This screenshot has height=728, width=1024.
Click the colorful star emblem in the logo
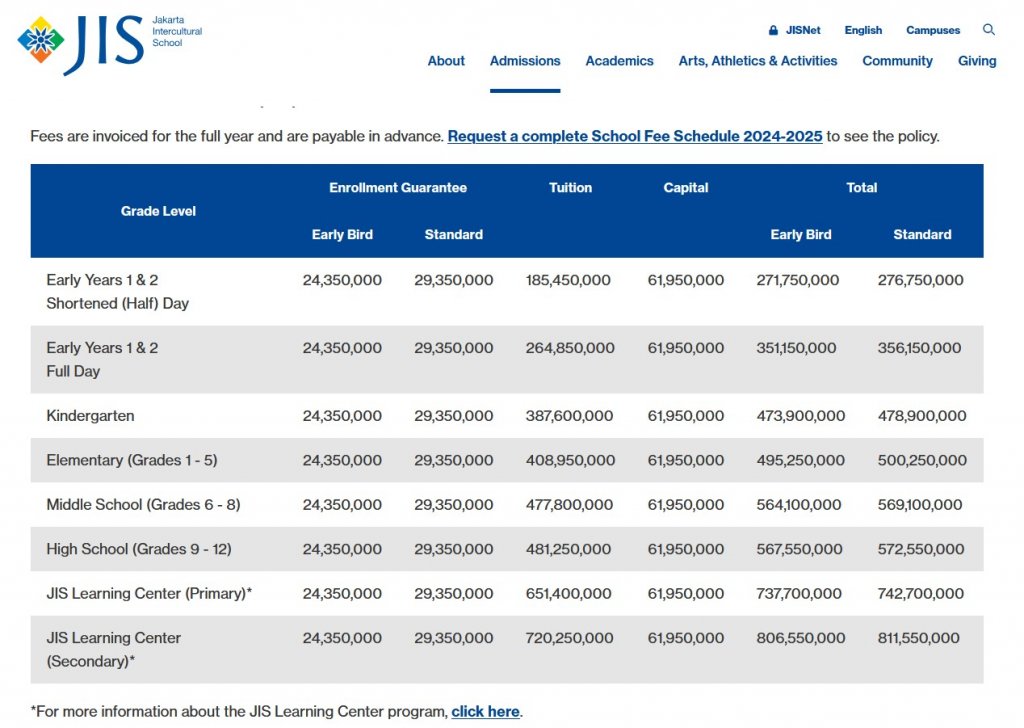coord(40,40)
